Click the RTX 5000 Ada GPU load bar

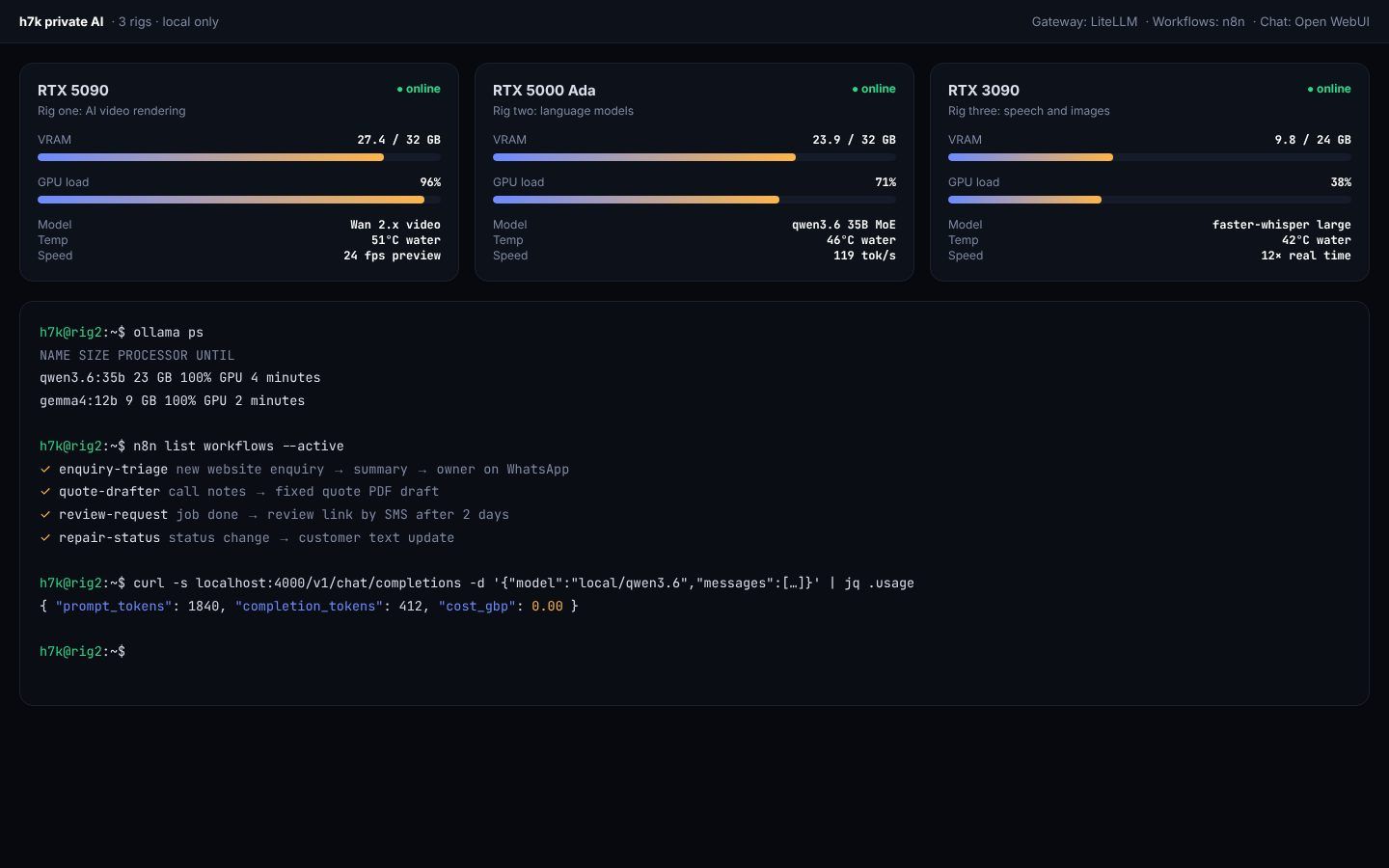694,200
